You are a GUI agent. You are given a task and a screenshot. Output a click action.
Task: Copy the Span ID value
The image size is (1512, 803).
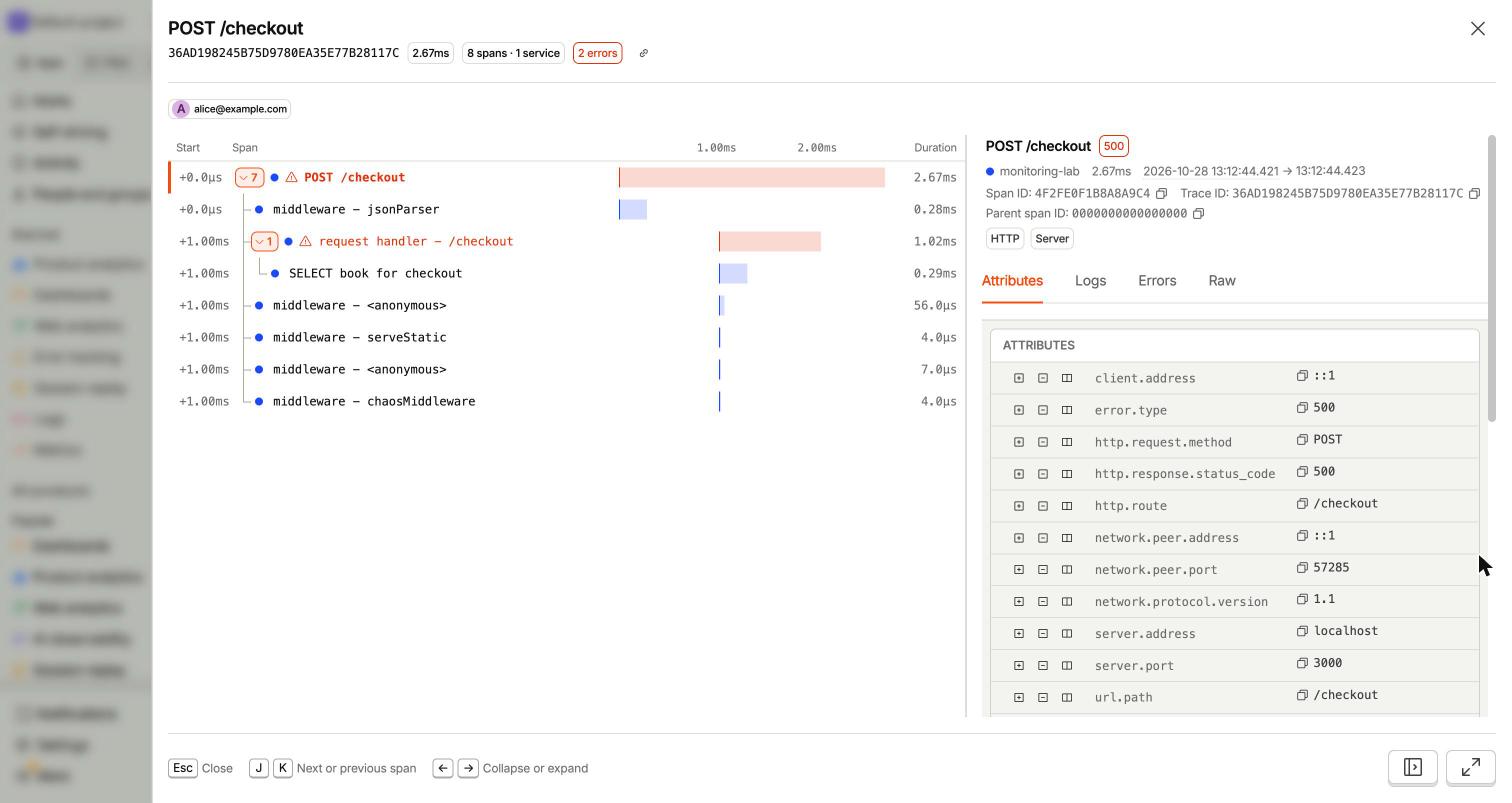[x=1161, y=193]
